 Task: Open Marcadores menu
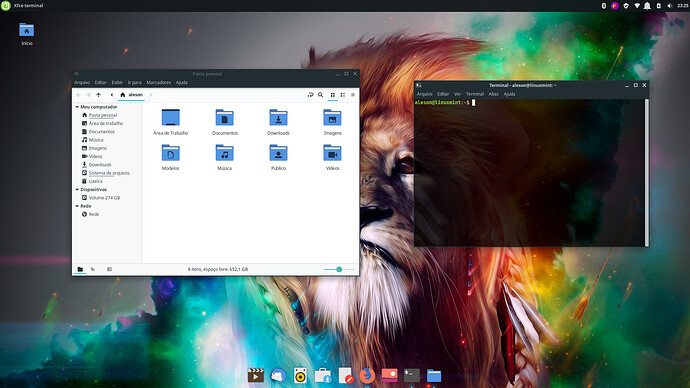coord(158,82)
